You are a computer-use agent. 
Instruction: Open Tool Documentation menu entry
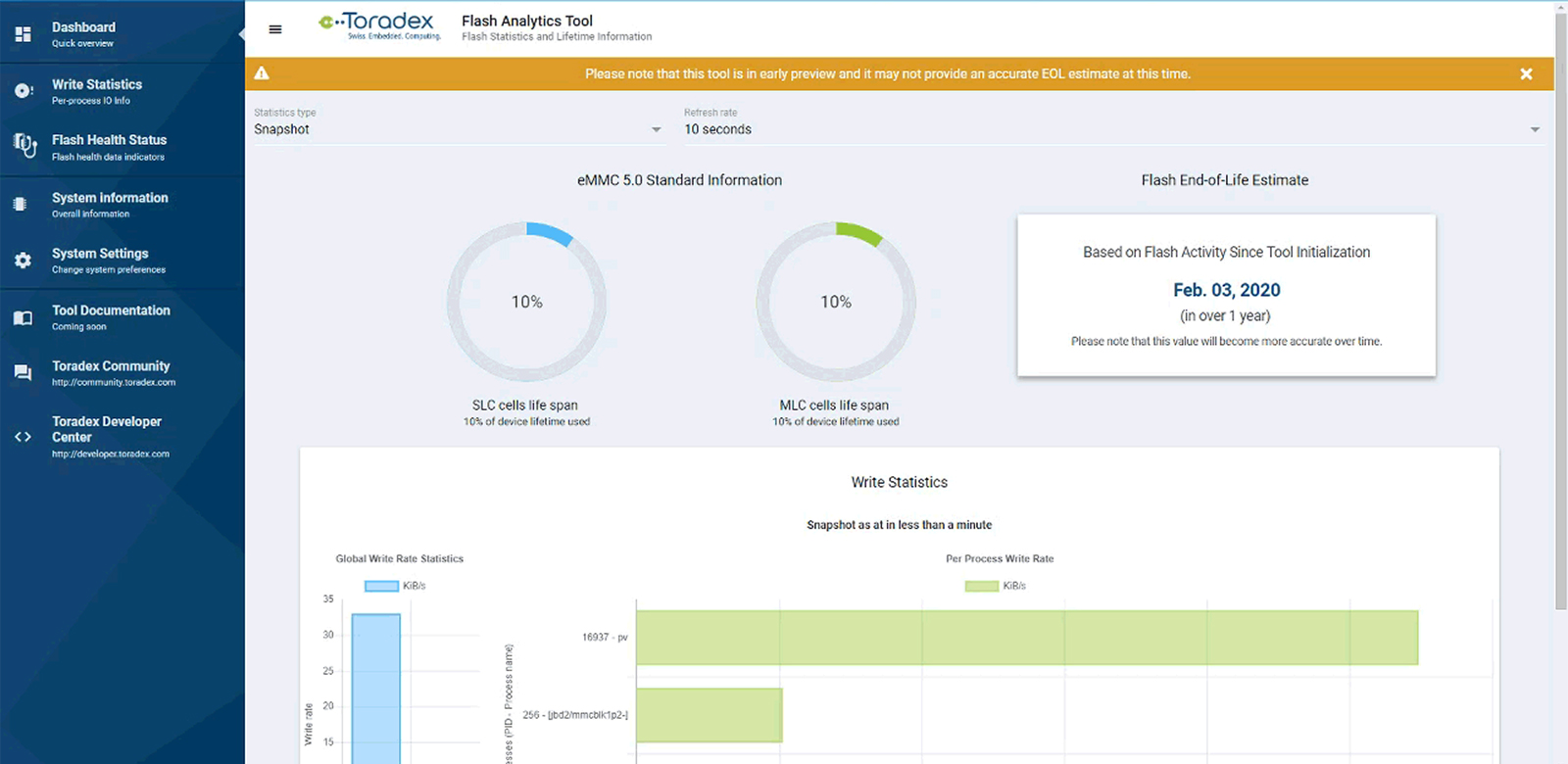coord(122,317)
